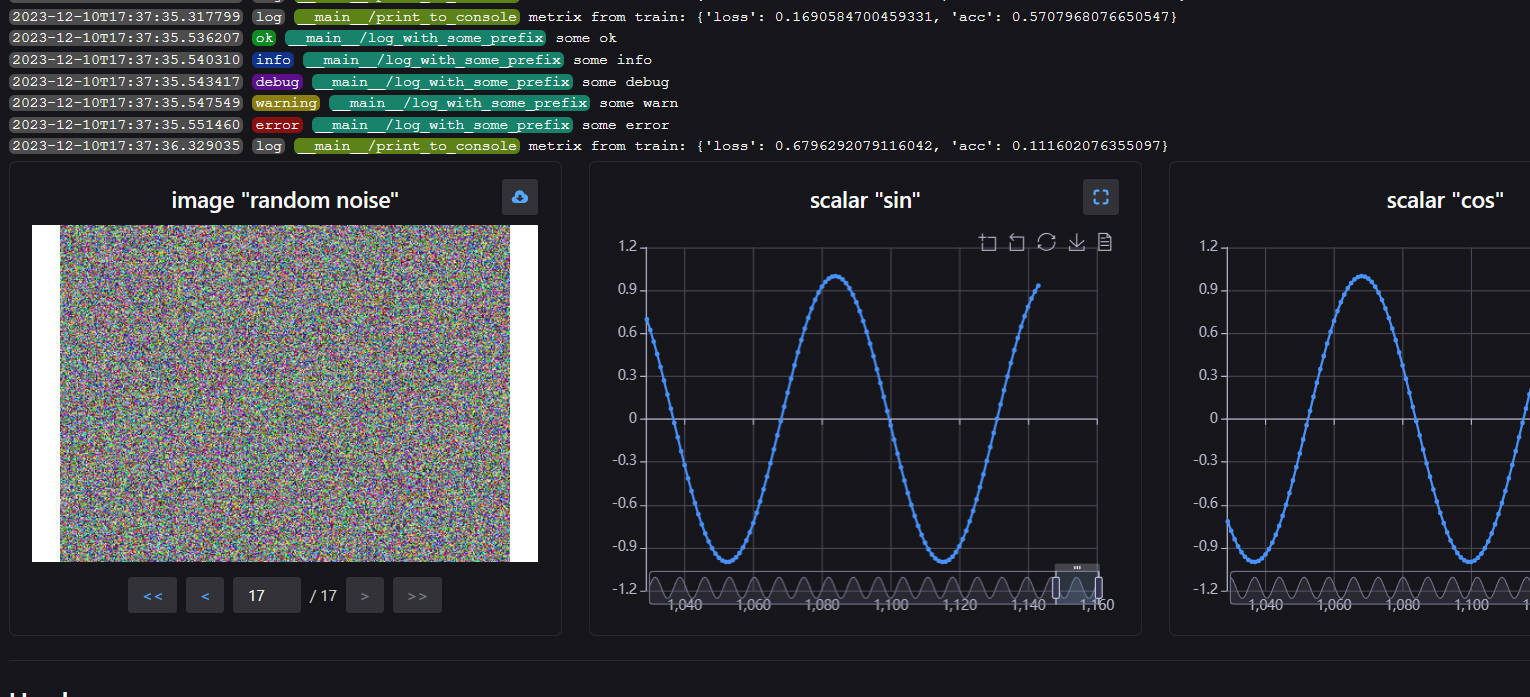Click the next image > button

pos(364,595)
